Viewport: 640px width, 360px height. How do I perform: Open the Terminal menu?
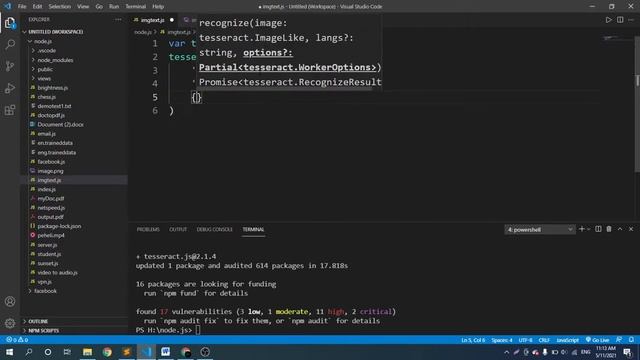pyautogui.click(x=136, y=7)
